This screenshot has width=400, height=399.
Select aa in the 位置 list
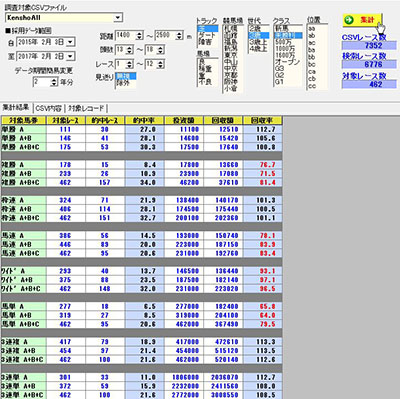tap(316, 28)
